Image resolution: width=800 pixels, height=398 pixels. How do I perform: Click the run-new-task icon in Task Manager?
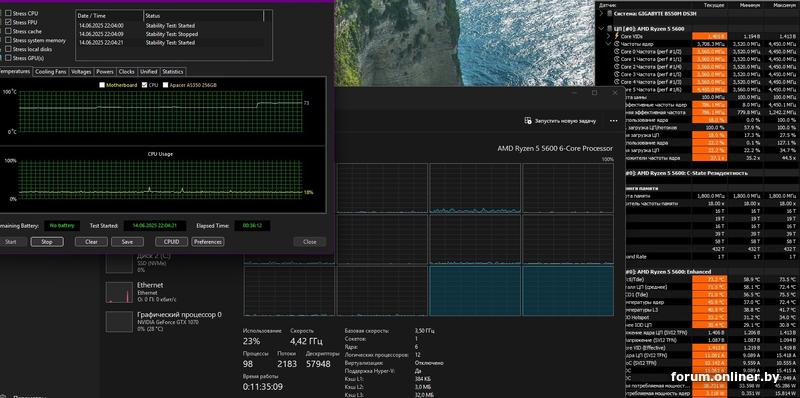coord(529,121)
